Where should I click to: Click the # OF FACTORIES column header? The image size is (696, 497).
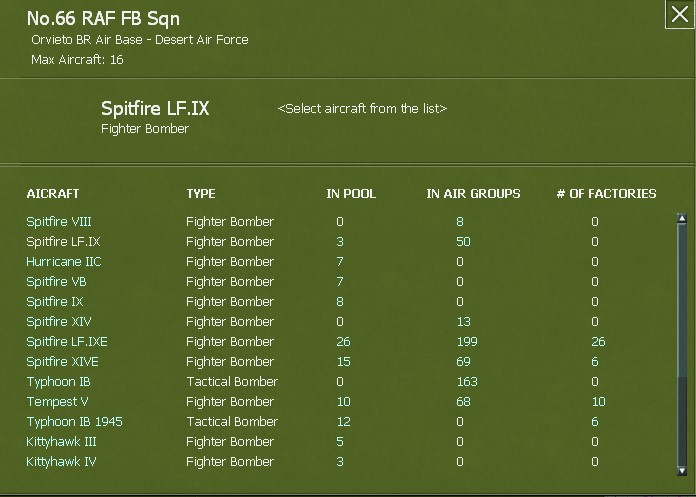[606, 194]
